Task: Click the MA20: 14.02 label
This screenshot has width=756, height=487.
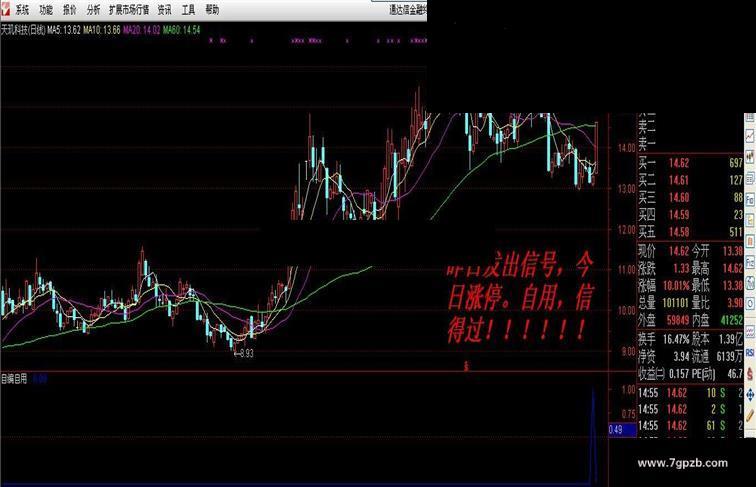Action: pyautogui.click(x=141, y=30)
